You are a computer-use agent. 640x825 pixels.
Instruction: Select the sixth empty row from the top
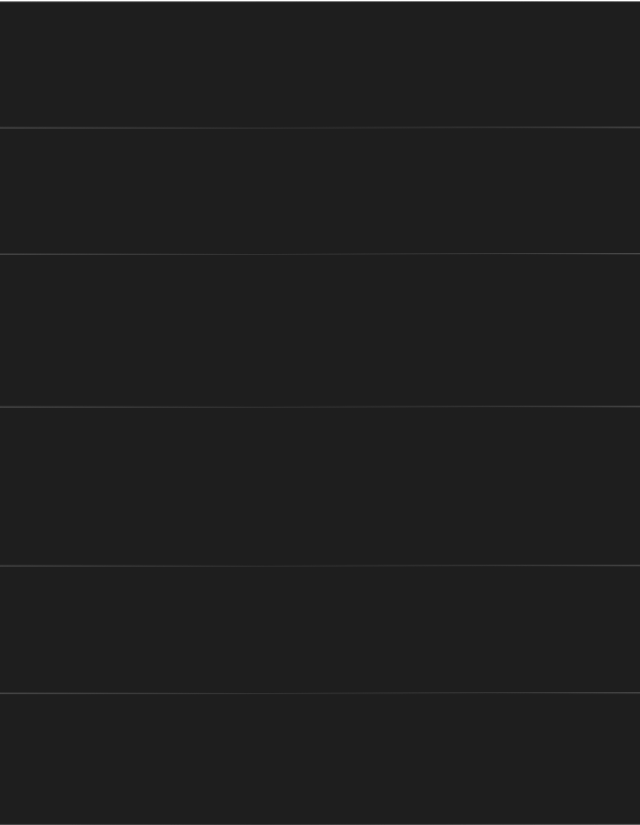click(x=320, y=758)
